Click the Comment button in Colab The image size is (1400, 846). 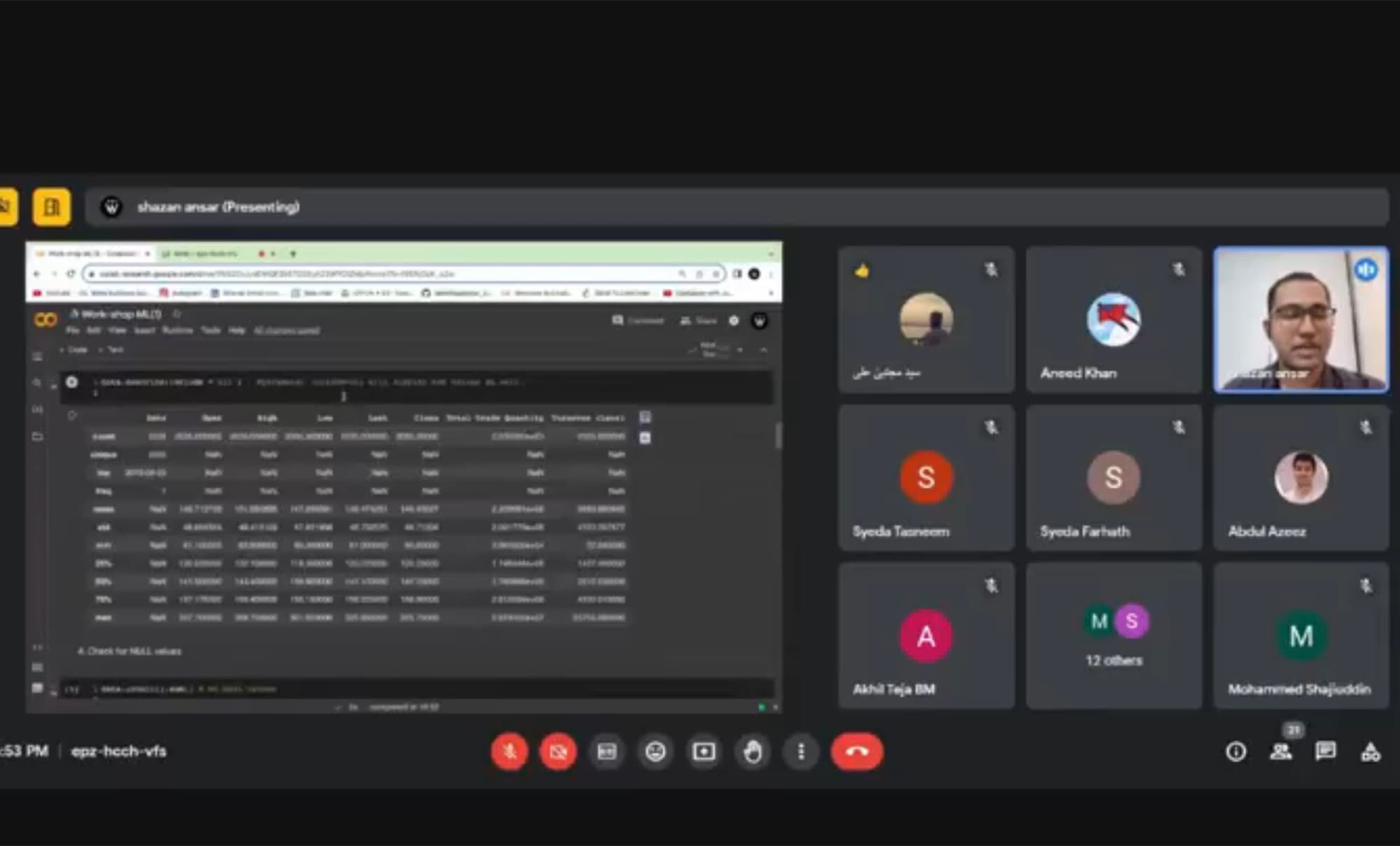(x=638, y=320)
